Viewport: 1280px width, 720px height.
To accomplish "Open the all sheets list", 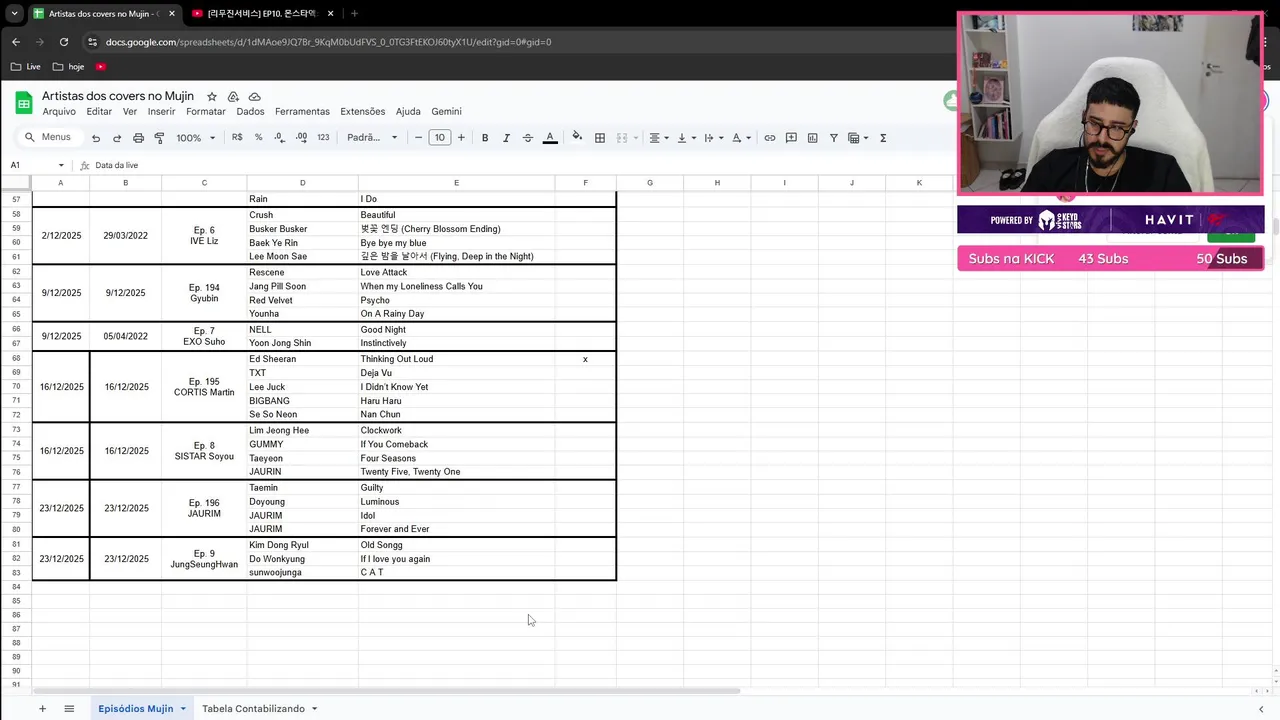I will [69, 708].
